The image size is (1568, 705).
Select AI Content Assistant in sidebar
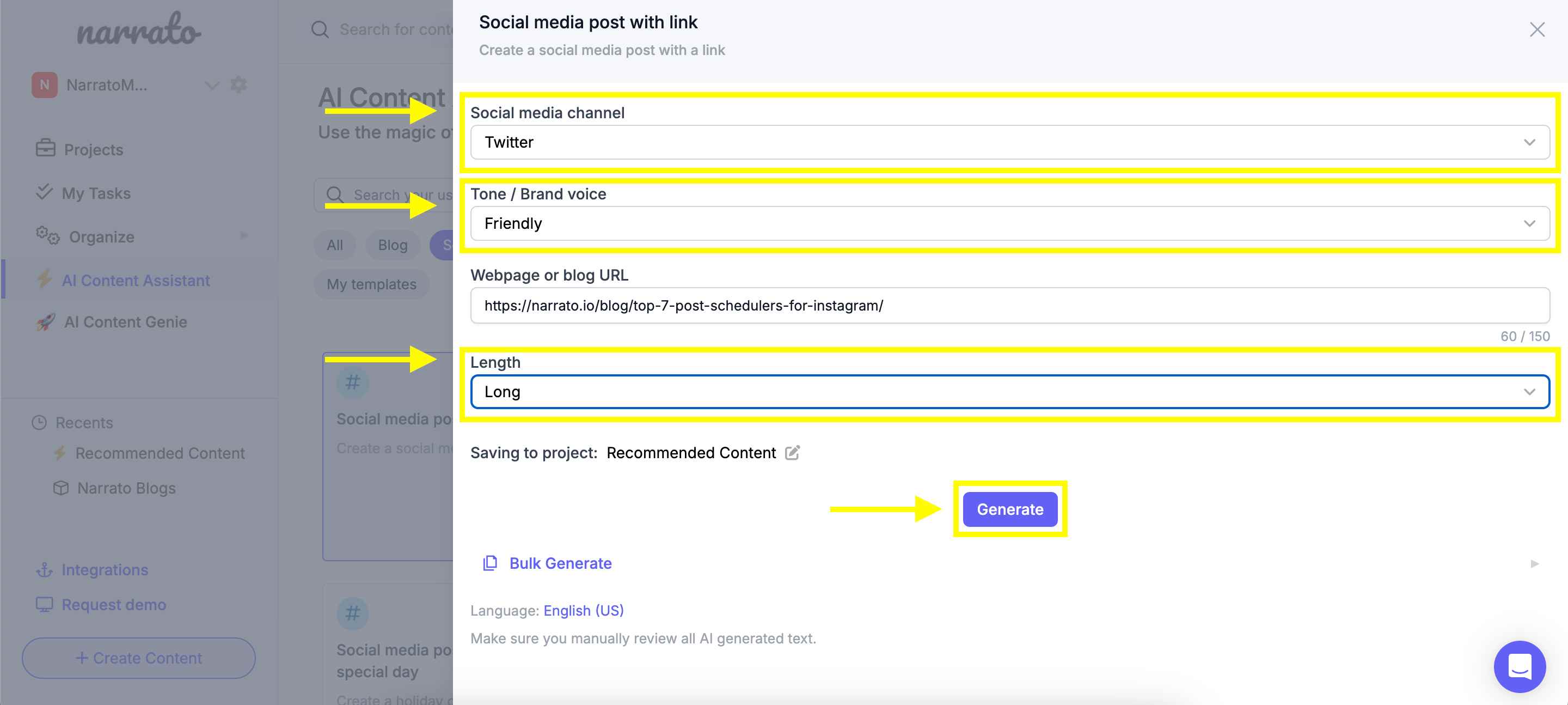coord(136,280)
